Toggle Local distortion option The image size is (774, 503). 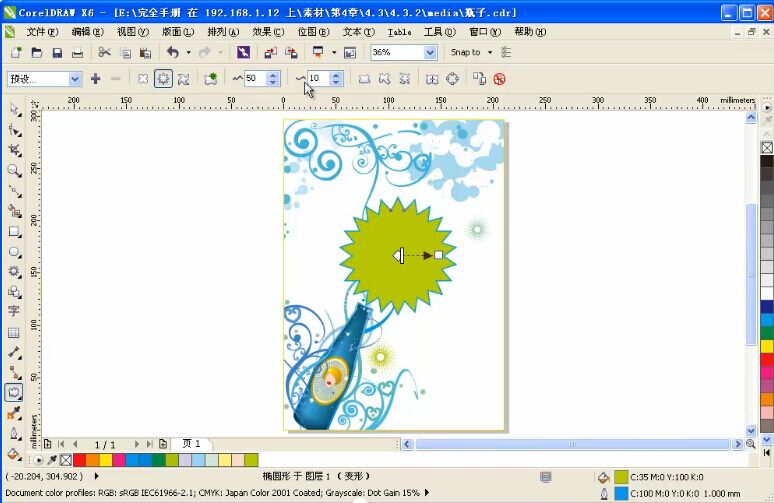[405, 79]
